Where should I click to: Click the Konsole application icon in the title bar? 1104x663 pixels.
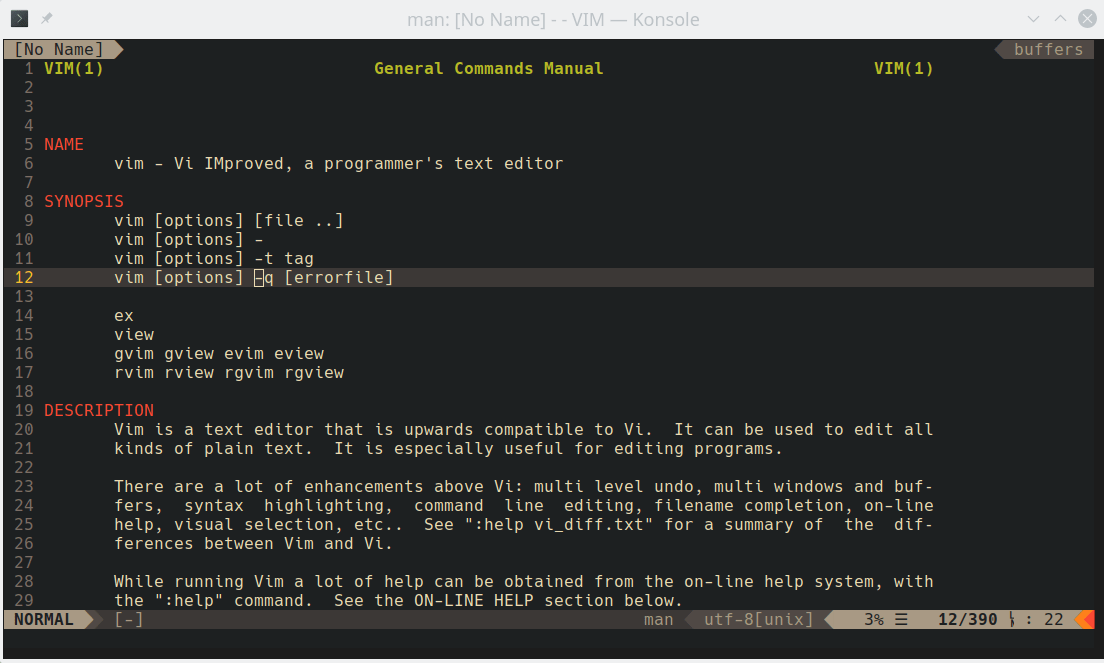tap(18, 17)
